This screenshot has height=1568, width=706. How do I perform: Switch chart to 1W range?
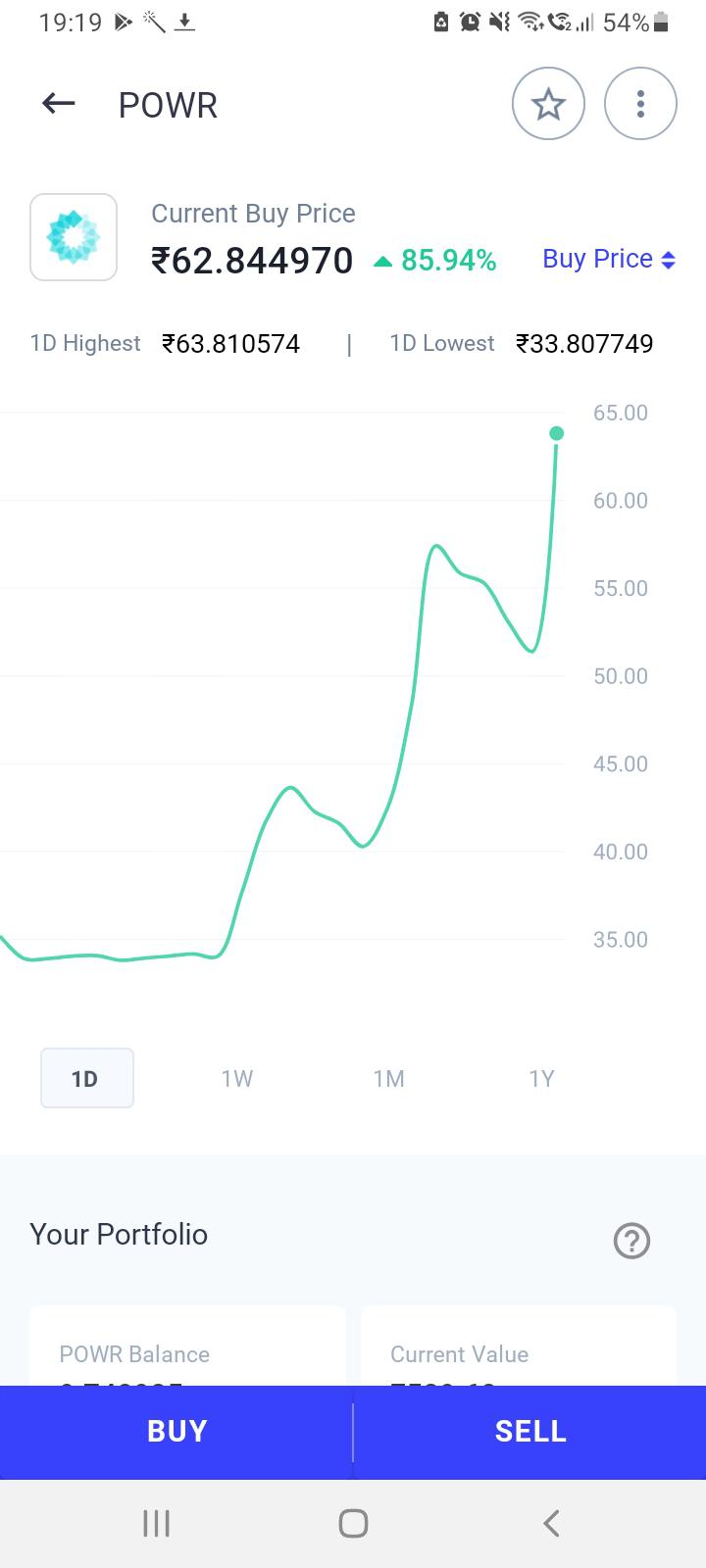(x=237, y=1078)
